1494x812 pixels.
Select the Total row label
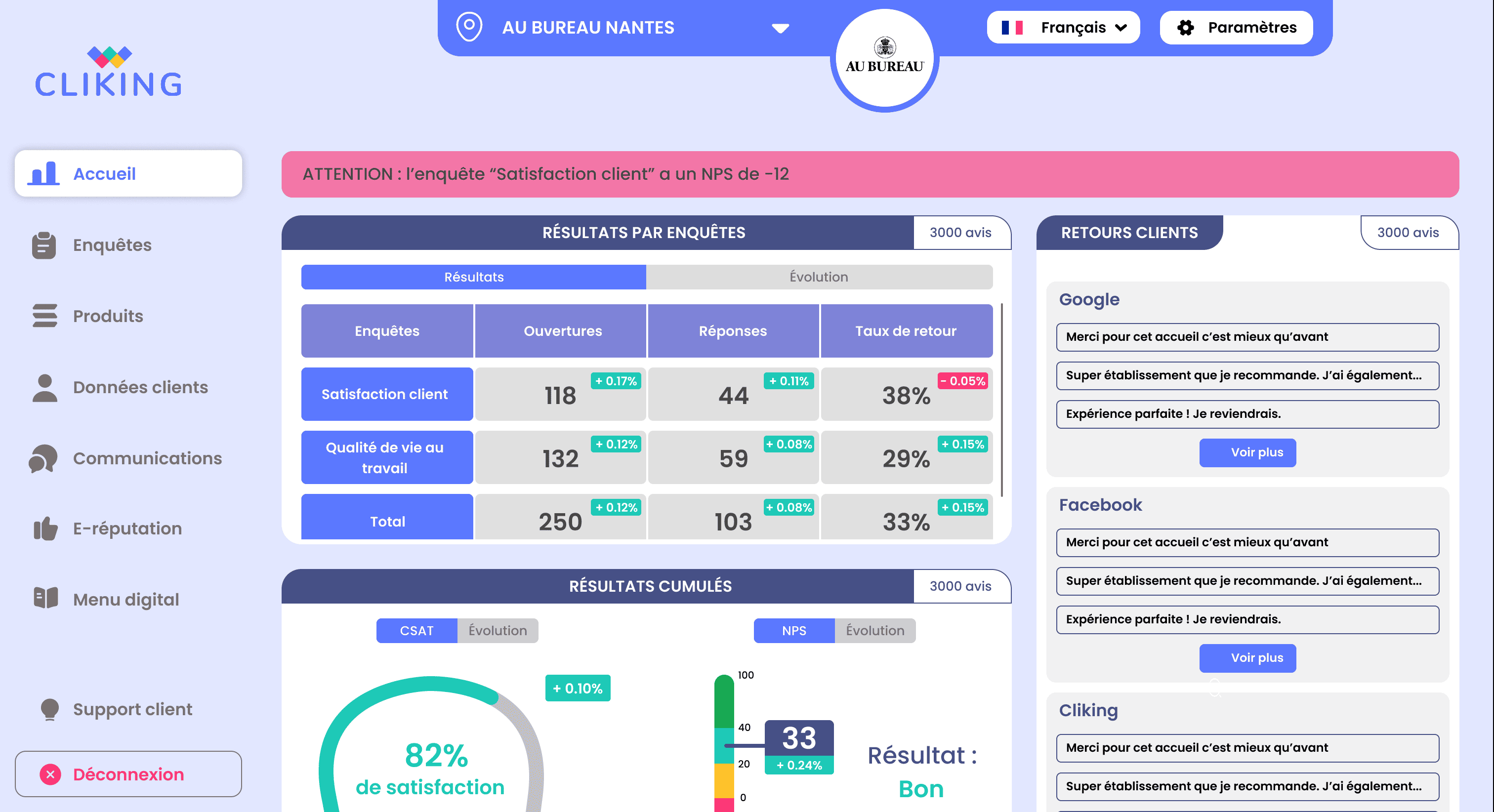(x=387, y=517)
